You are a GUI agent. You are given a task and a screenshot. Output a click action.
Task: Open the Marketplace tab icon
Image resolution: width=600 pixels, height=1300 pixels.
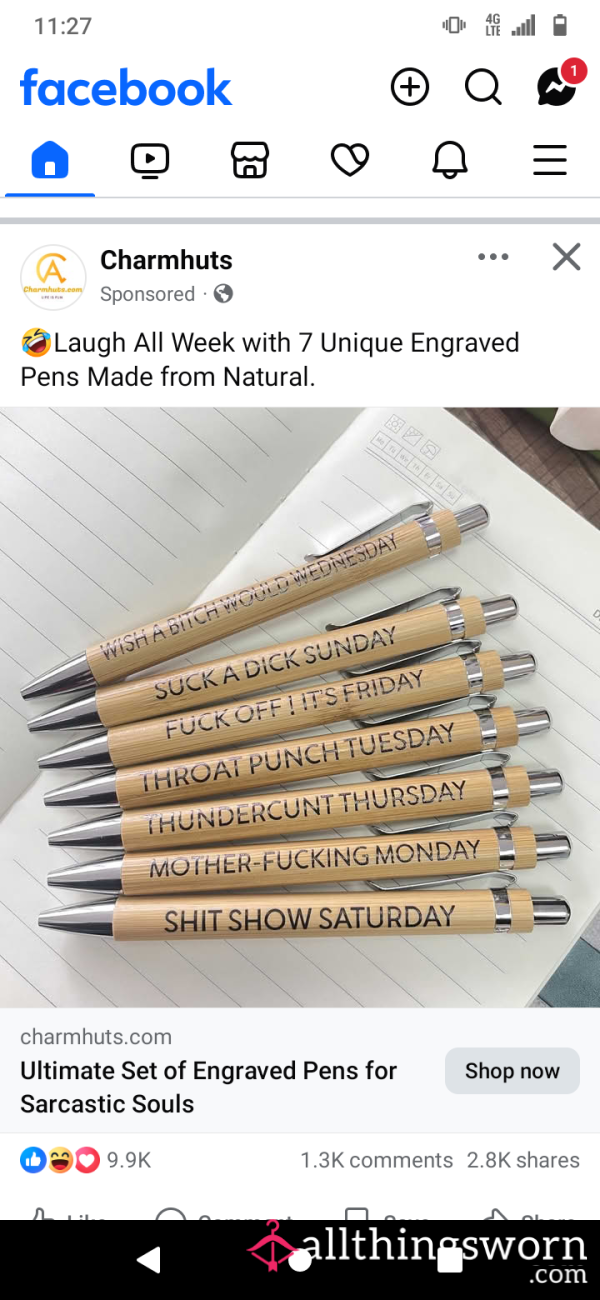click(250, 160)
